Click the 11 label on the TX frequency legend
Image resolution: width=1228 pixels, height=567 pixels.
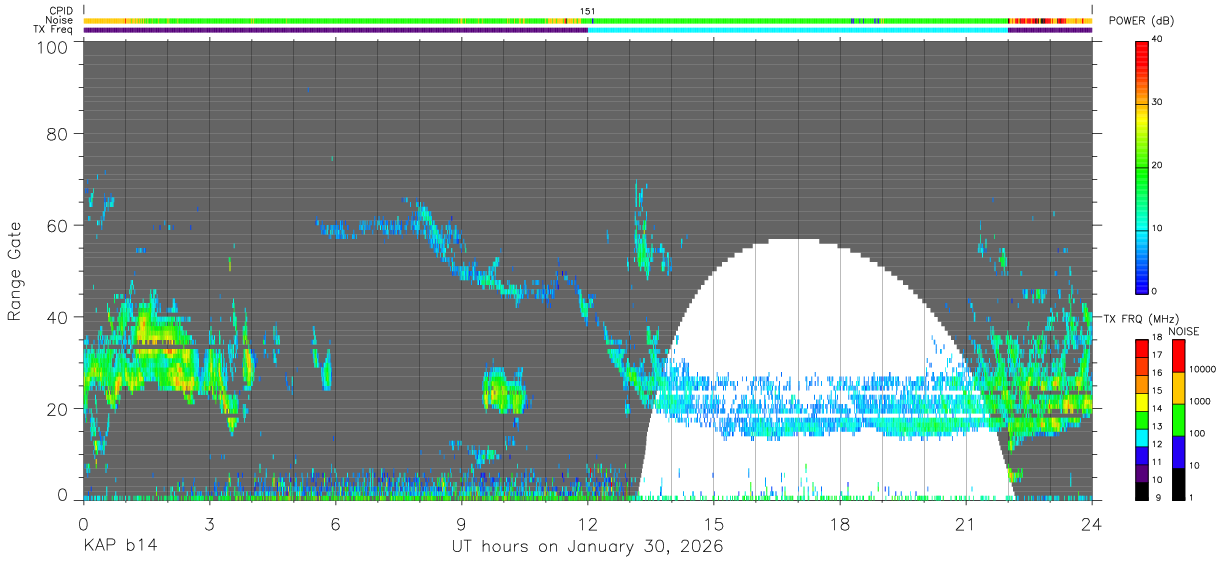coord(1156,462)
